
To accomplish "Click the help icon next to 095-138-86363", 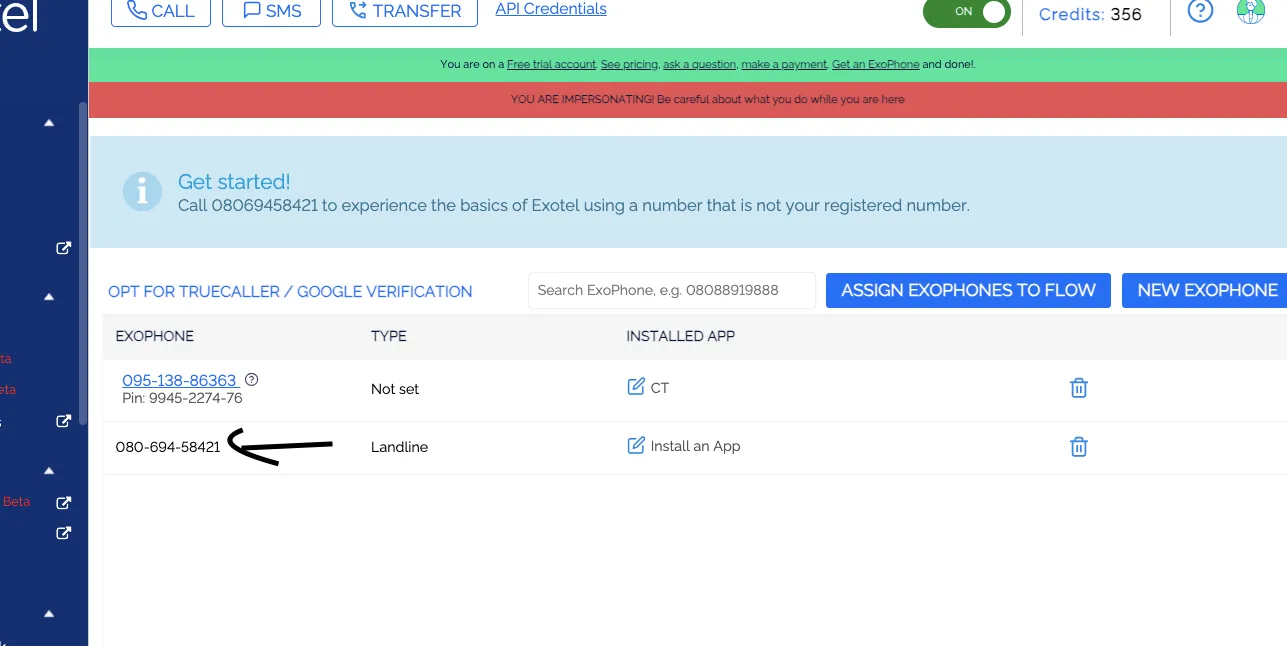I will (x=252, y=379).
